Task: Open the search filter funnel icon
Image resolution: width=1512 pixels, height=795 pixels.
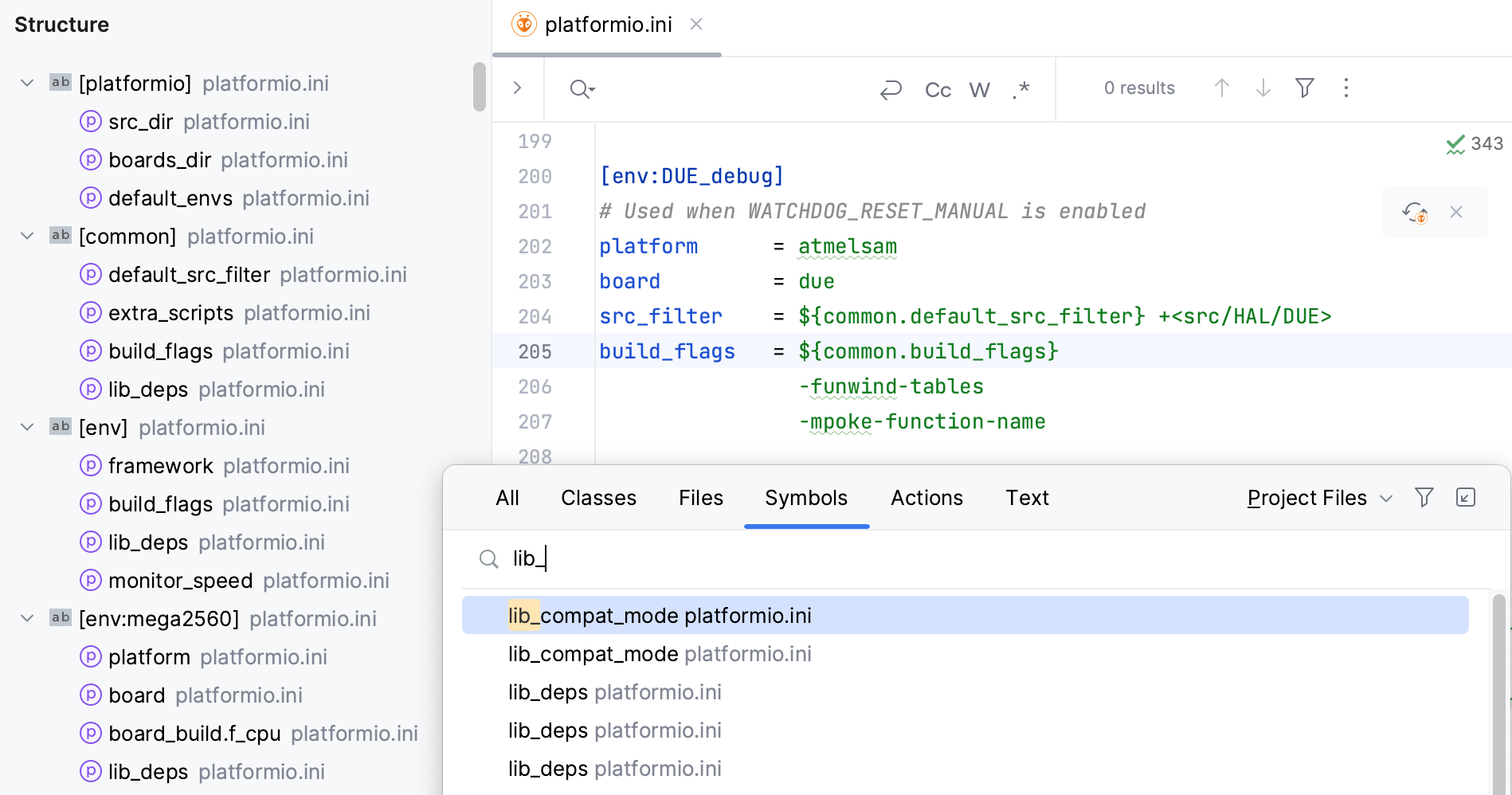Action: tap(1304, 88)
